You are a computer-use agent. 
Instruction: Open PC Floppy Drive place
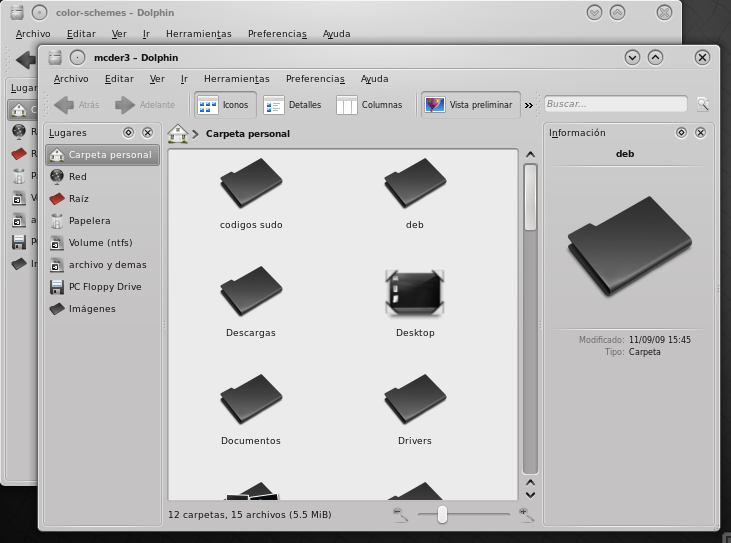[x=103, y=287]
